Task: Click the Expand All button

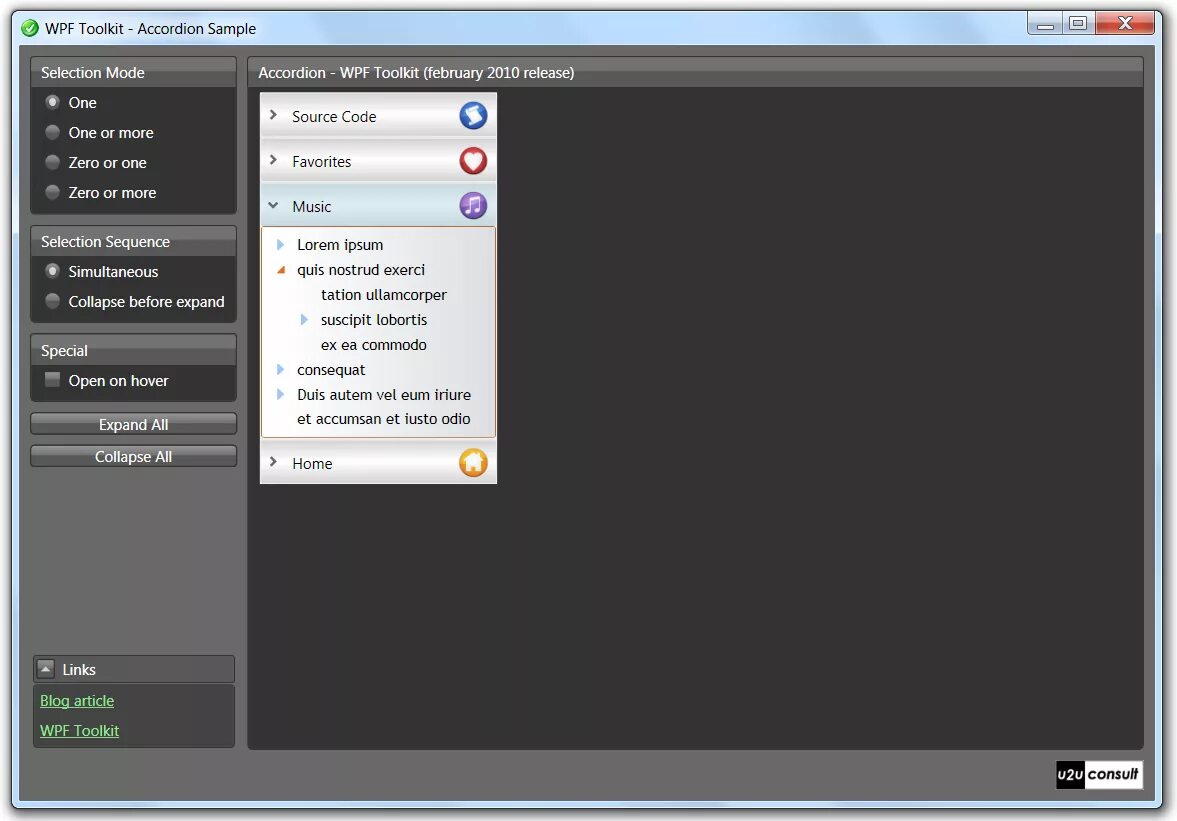Action: pyautogui.click(x=134, y=424)
